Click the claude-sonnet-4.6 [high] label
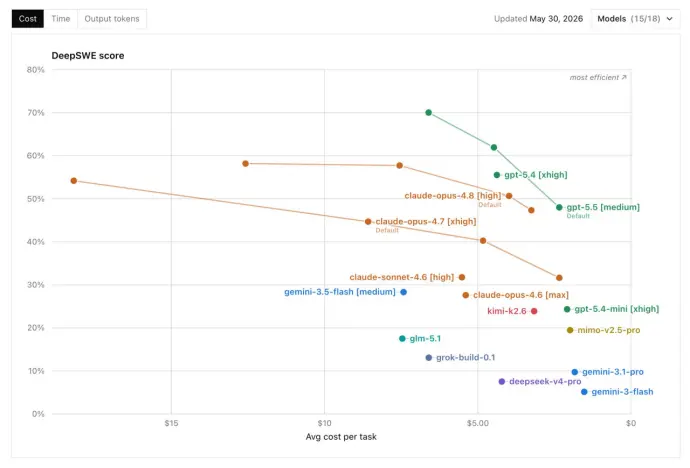690x468 pixels. [401, 277]
